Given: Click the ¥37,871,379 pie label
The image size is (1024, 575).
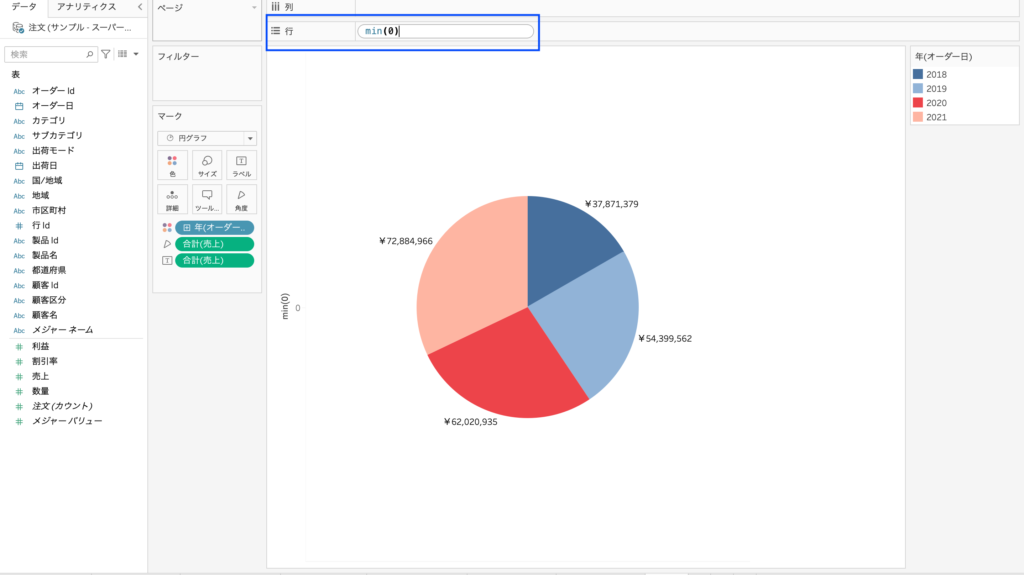Looking at the screenshot, I should pos(611,205).
